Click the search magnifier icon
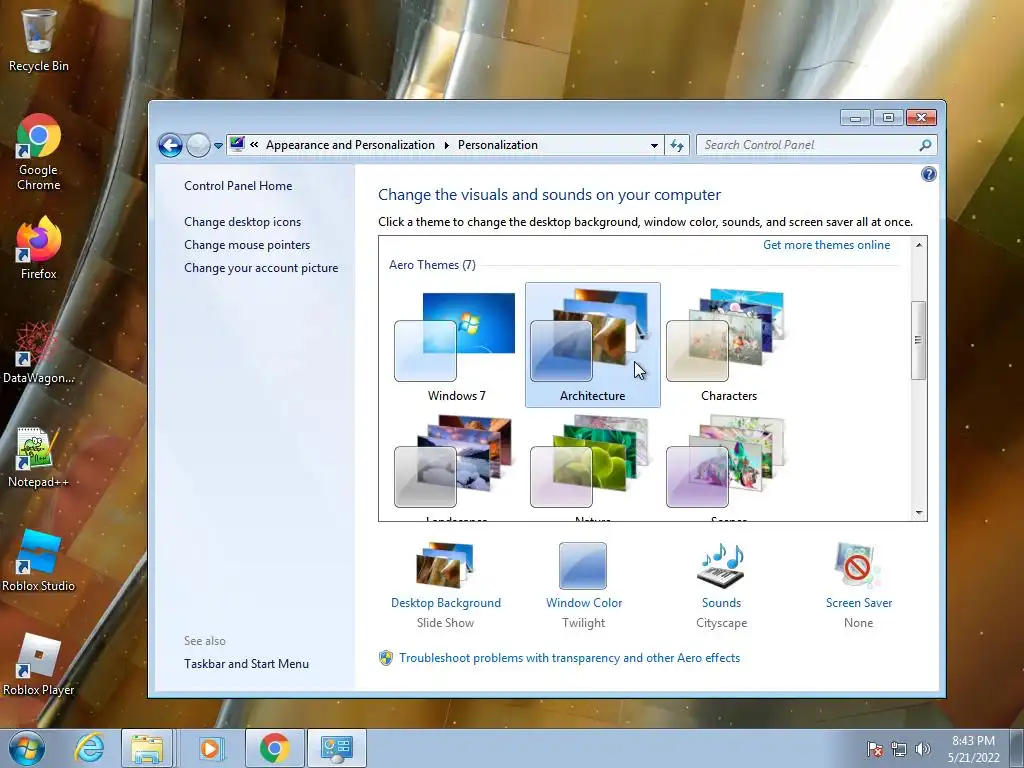The height and width of the screenshot is (768, 1024). (x=925, y=145)
